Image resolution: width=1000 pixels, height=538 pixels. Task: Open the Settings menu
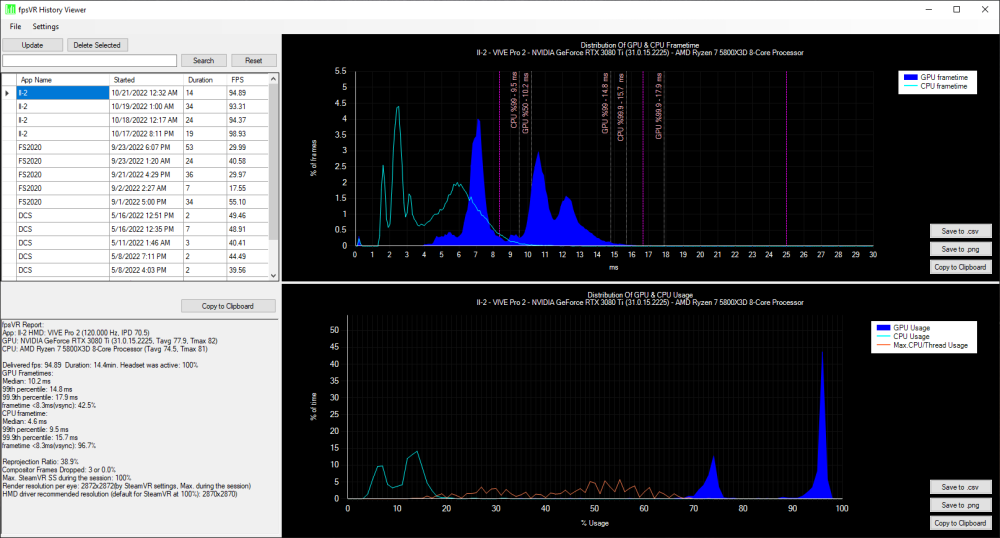coord(45,26)
